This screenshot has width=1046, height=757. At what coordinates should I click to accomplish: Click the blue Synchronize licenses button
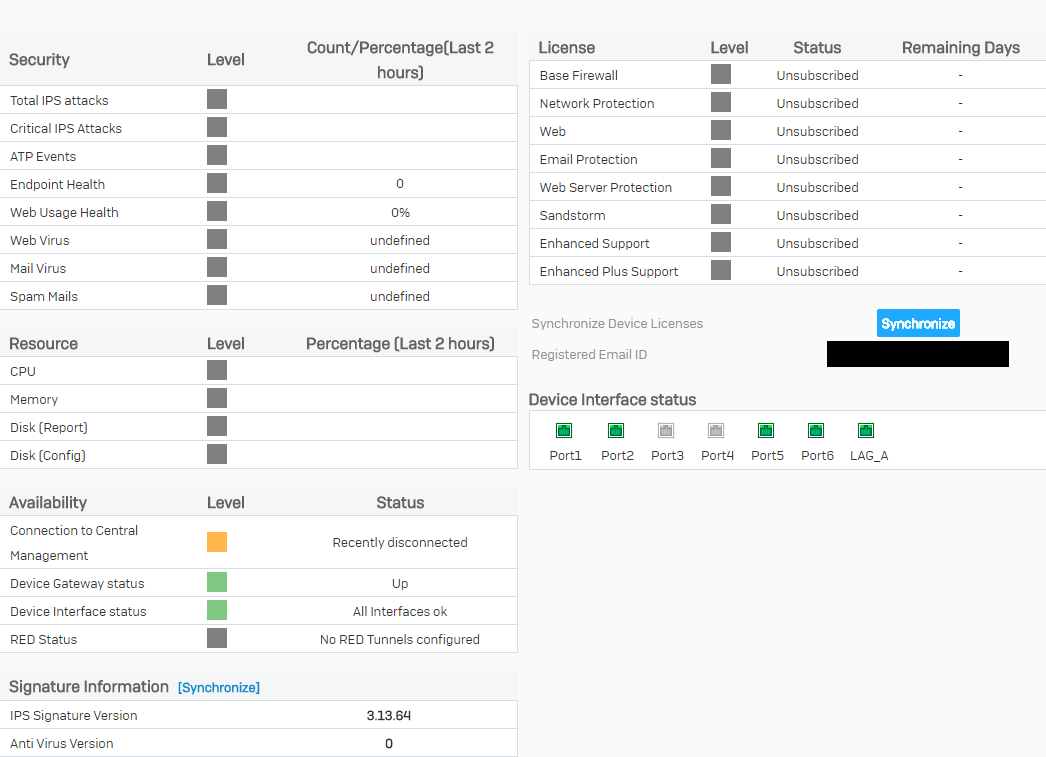coord(918,323)
